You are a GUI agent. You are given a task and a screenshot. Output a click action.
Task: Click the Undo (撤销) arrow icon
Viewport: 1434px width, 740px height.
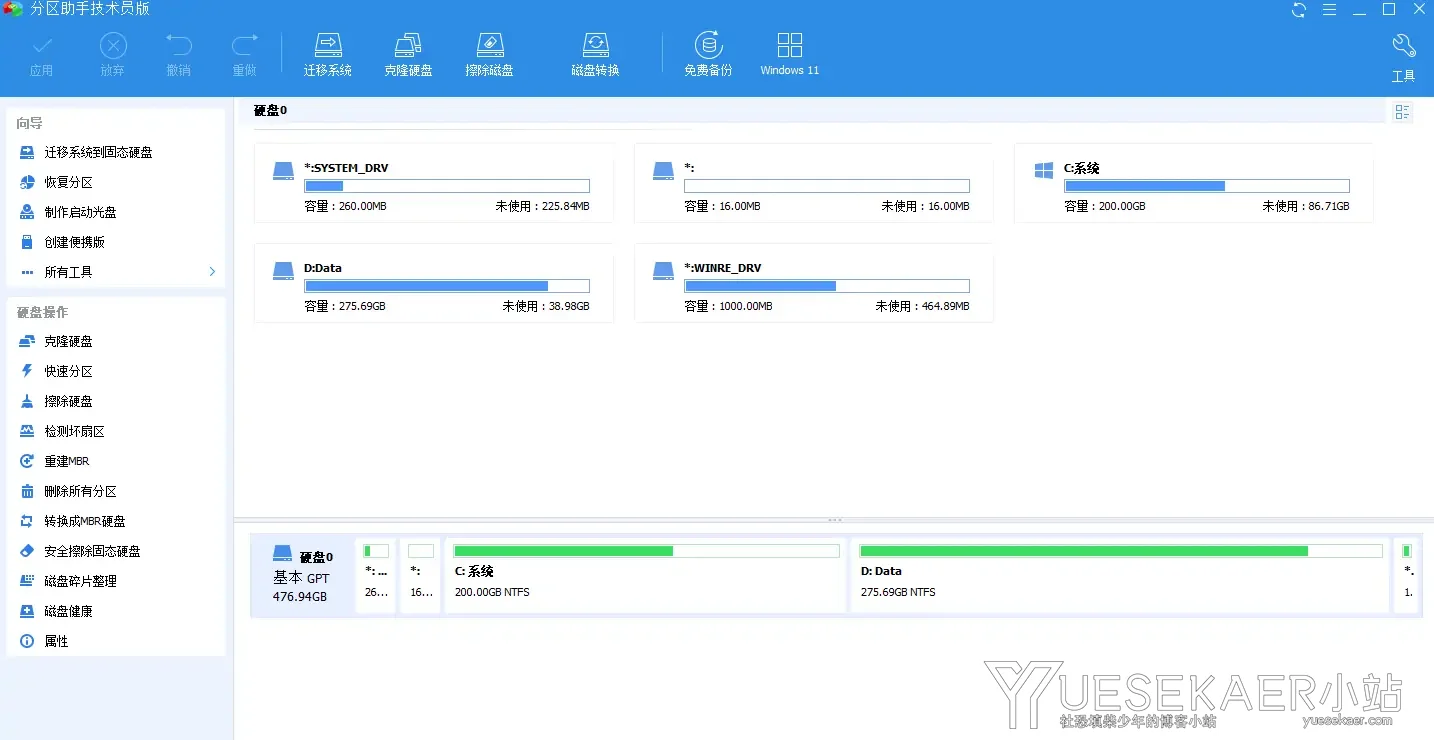tap(179, 45)
